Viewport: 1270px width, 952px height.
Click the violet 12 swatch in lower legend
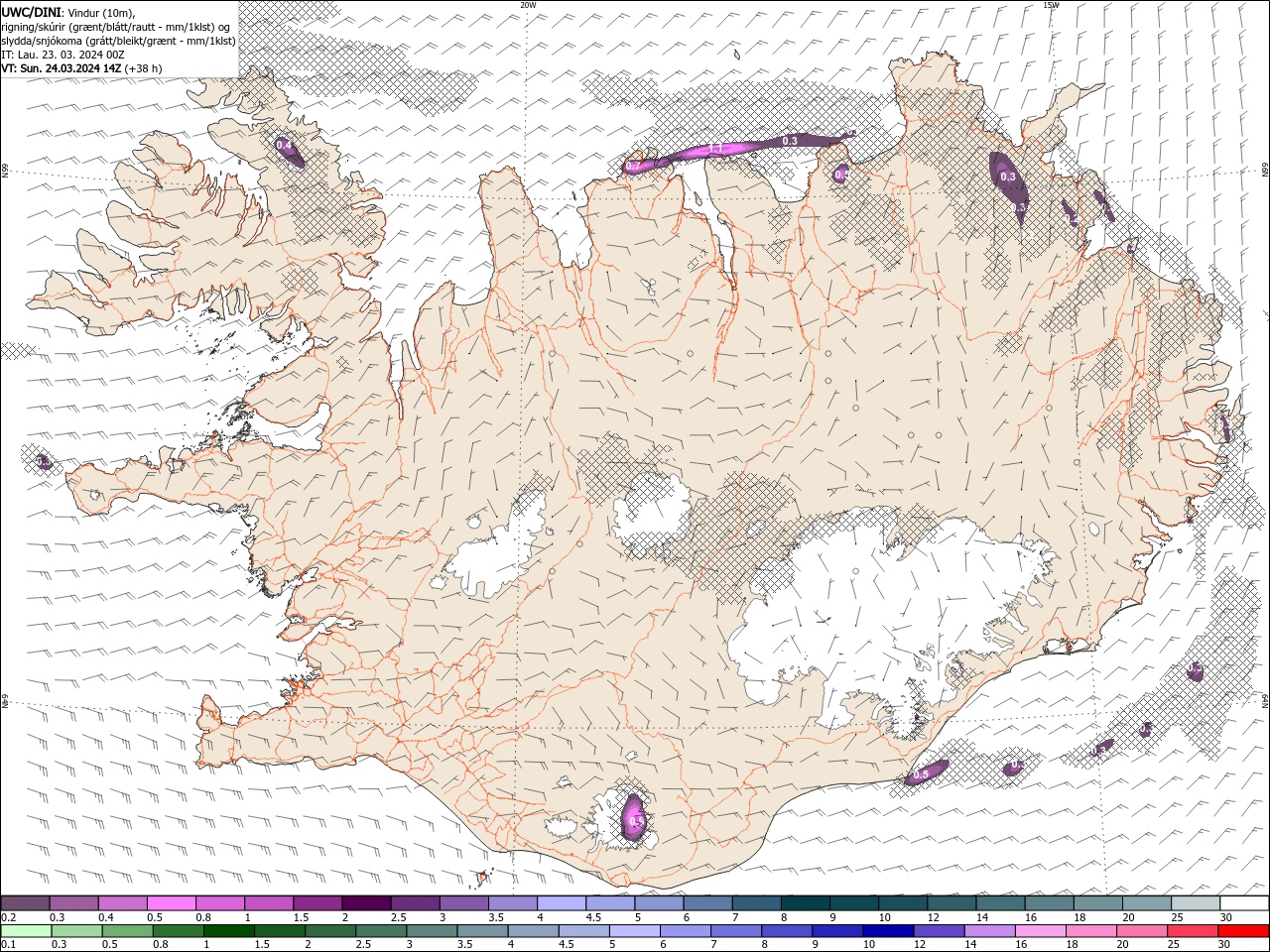938,931
